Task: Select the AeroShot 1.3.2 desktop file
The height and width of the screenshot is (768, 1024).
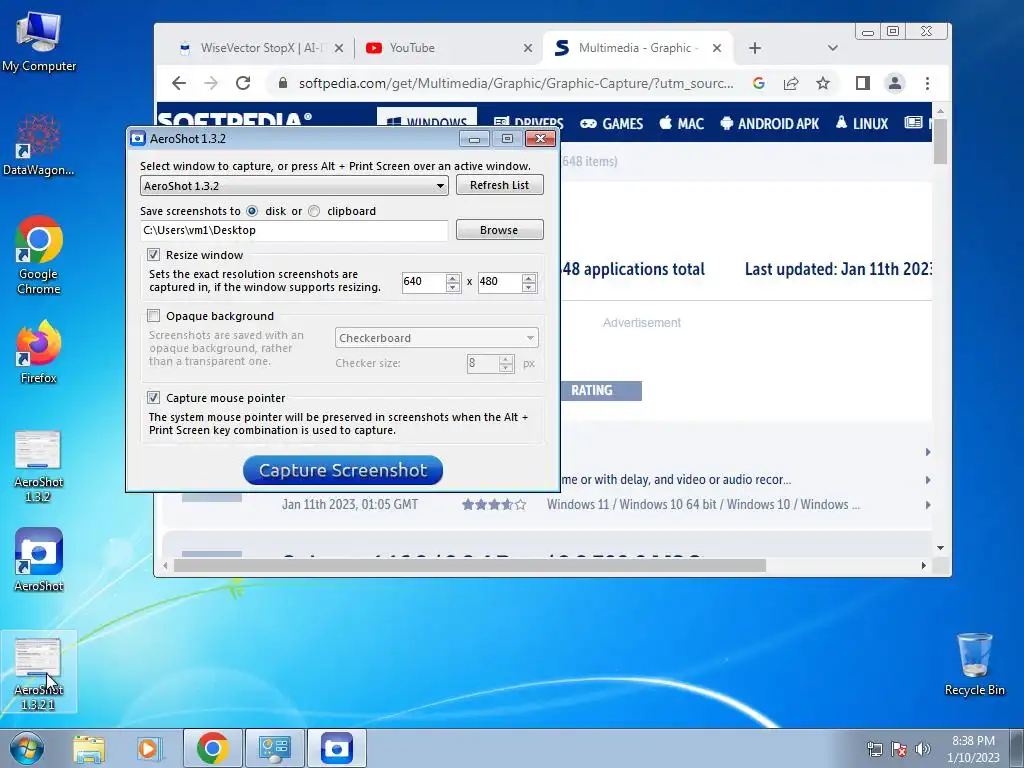Action: 39,466
